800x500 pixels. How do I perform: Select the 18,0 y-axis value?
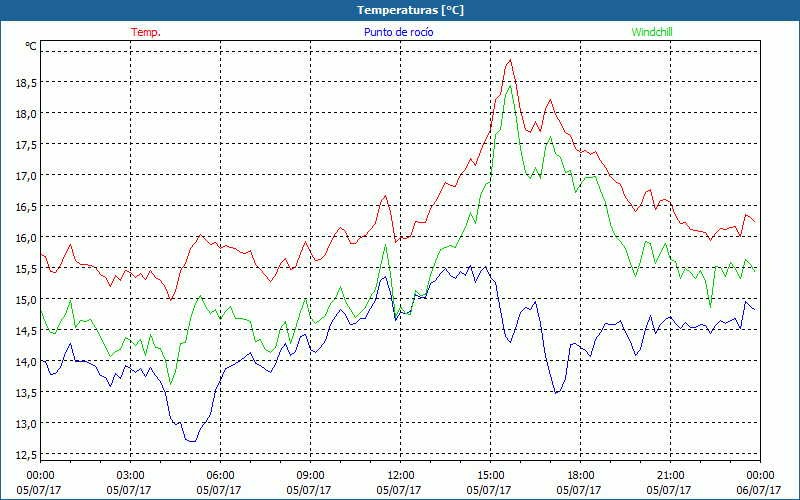[26, 113]
